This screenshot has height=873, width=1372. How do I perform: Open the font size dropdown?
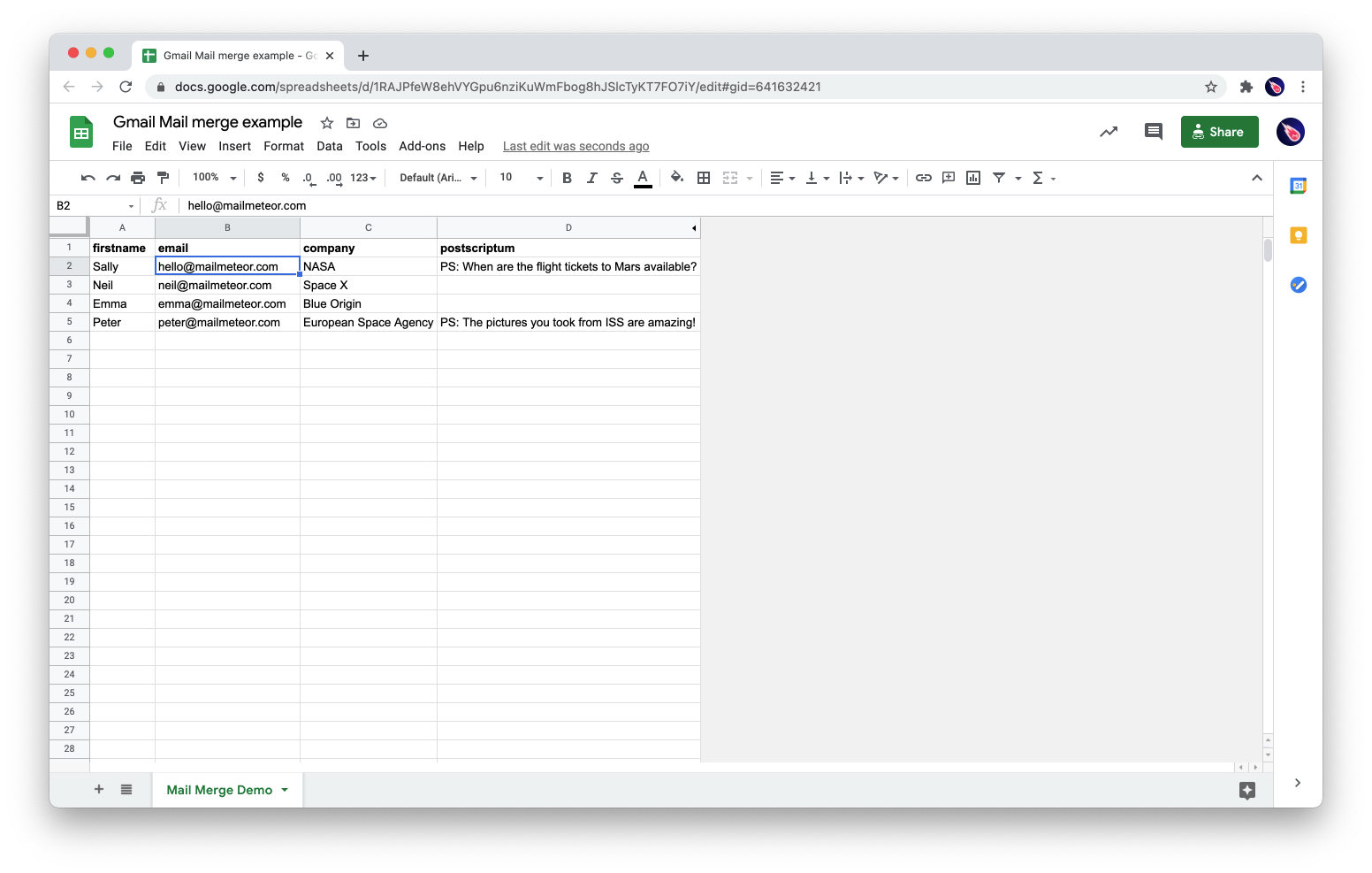(x=521, y=178)
